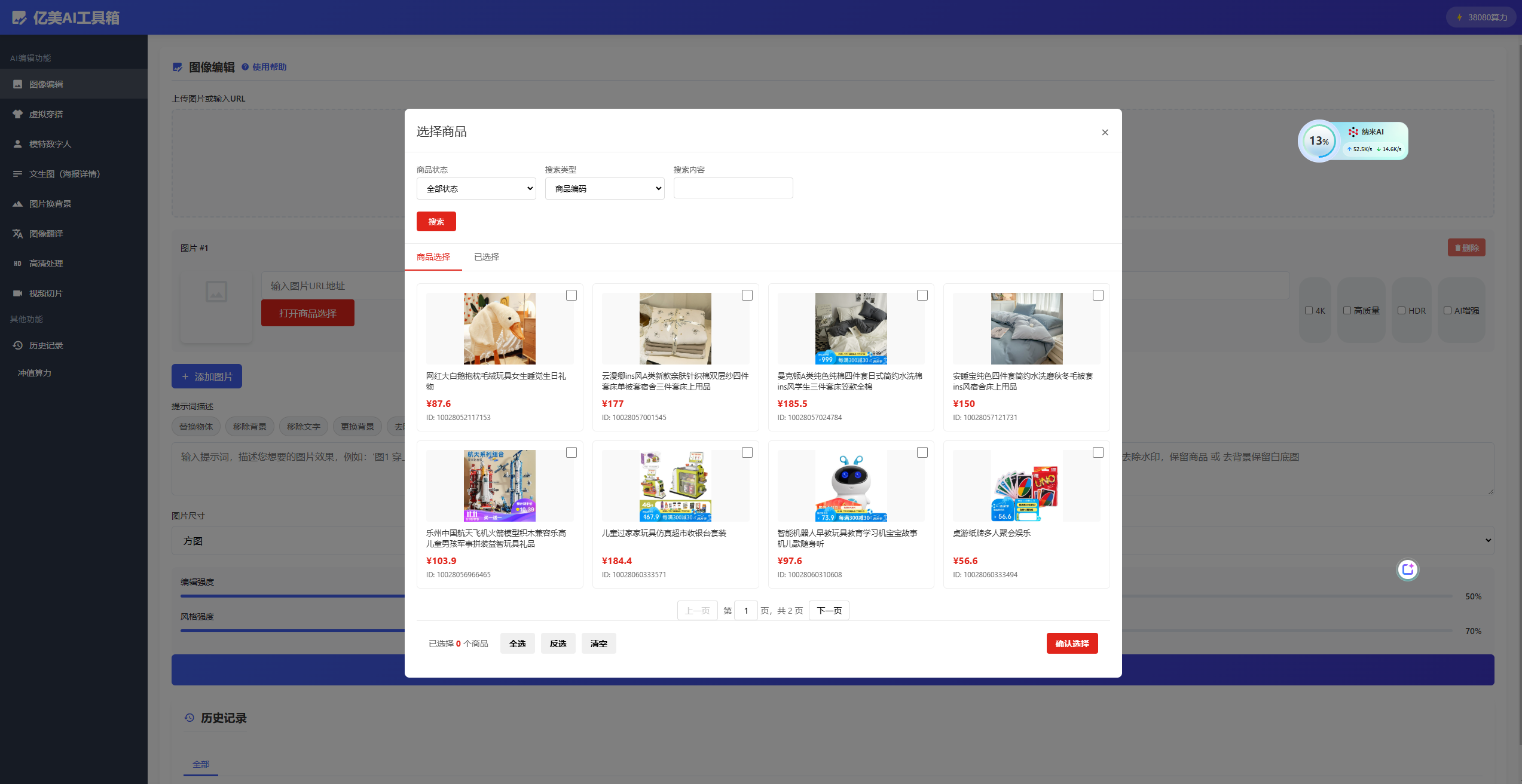Open 虚拟穿搭 via its shirt icon

point(18,114)
